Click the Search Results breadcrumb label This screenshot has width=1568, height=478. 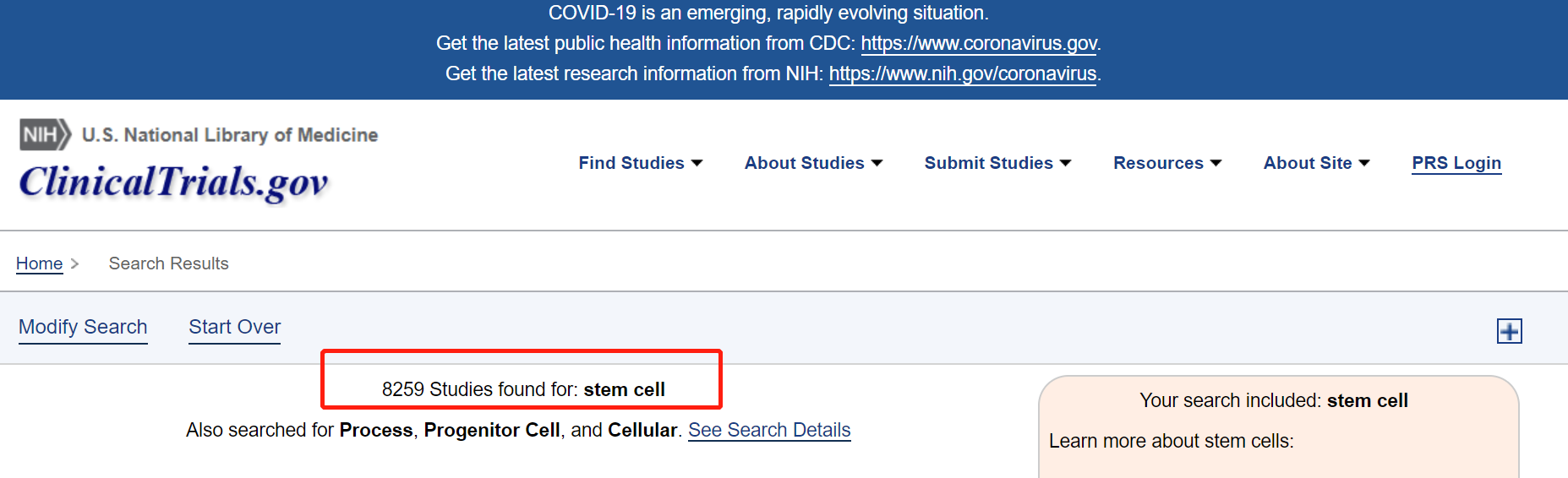169,263
